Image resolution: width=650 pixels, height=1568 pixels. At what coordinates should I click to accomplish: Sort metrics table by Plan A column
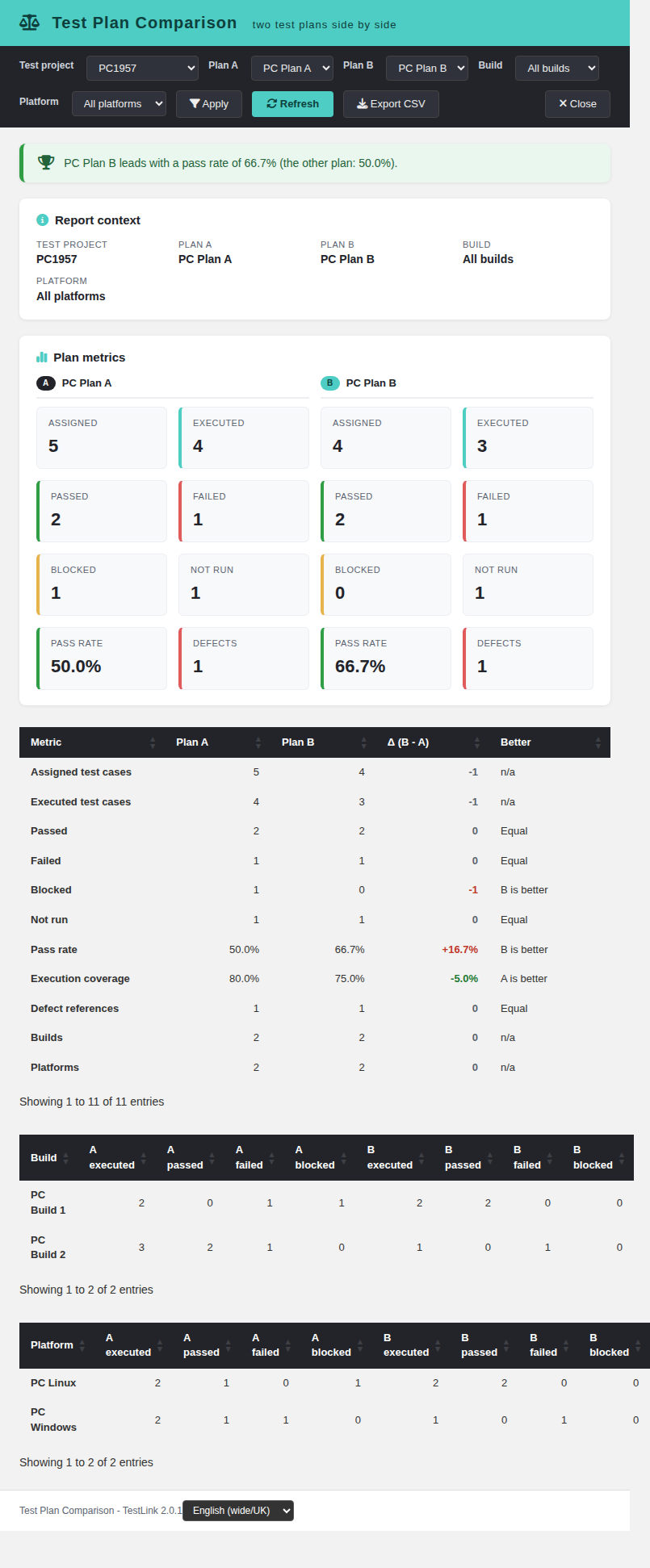(217, 742)
